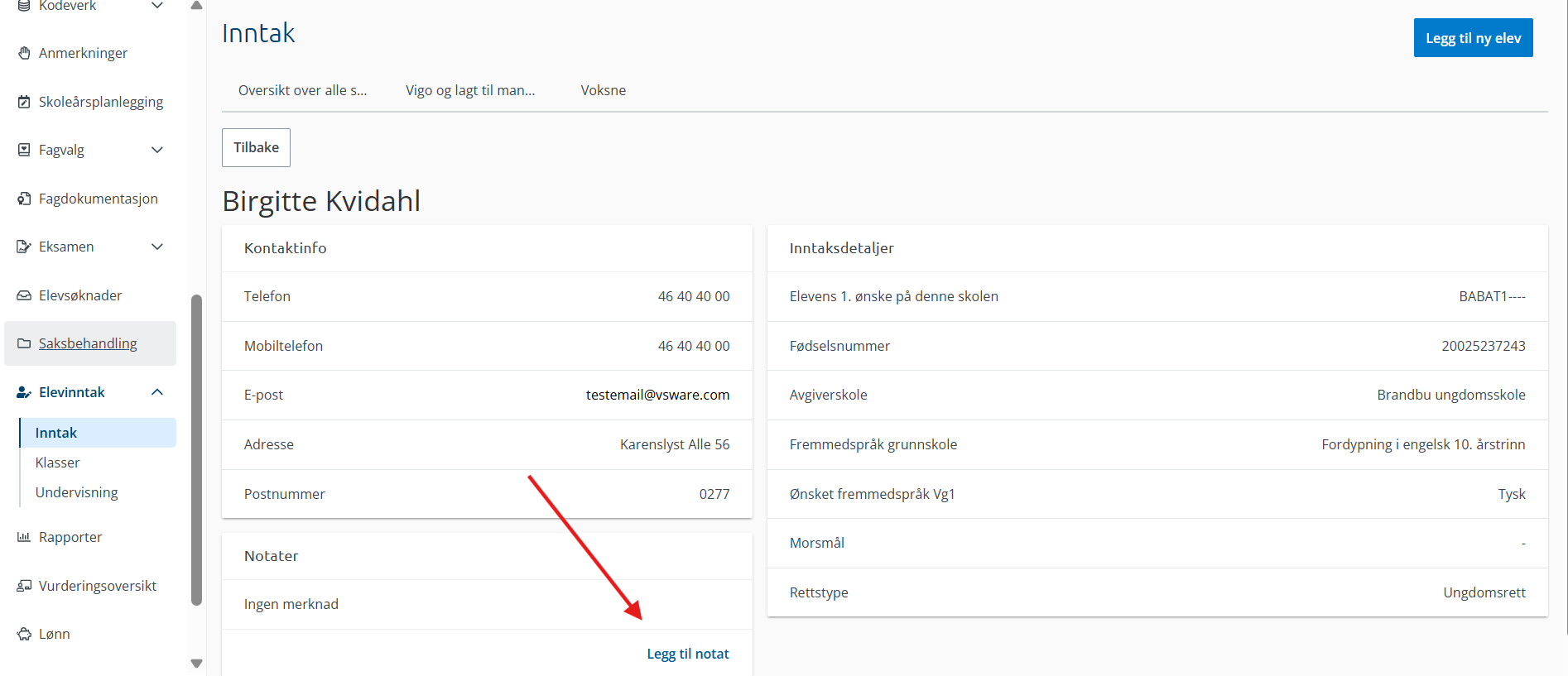Click the Vurderingsoversikt icon
The image size is (1568, 676).
click(x=24, y=586)
